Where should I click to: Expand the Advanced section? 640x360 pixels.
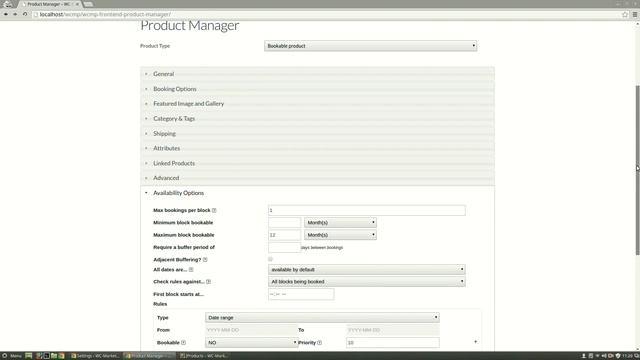tap(318, 178)
